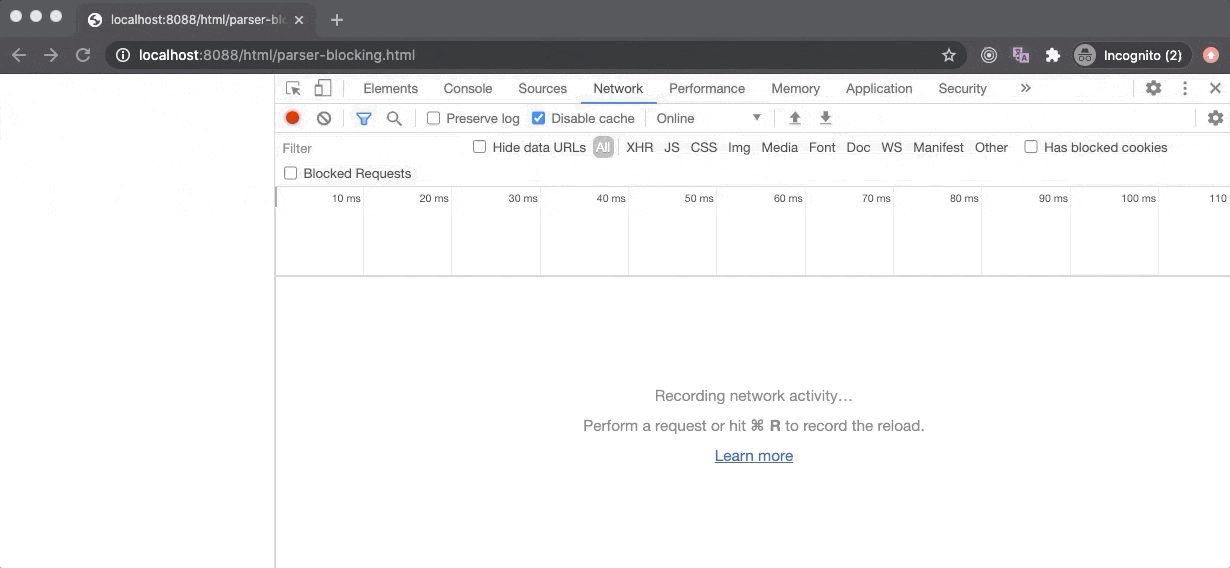The image size is (1230, 568).
Task: Open Network settings gear icon
Action: pyautogui.click(x=1215, y=118)
